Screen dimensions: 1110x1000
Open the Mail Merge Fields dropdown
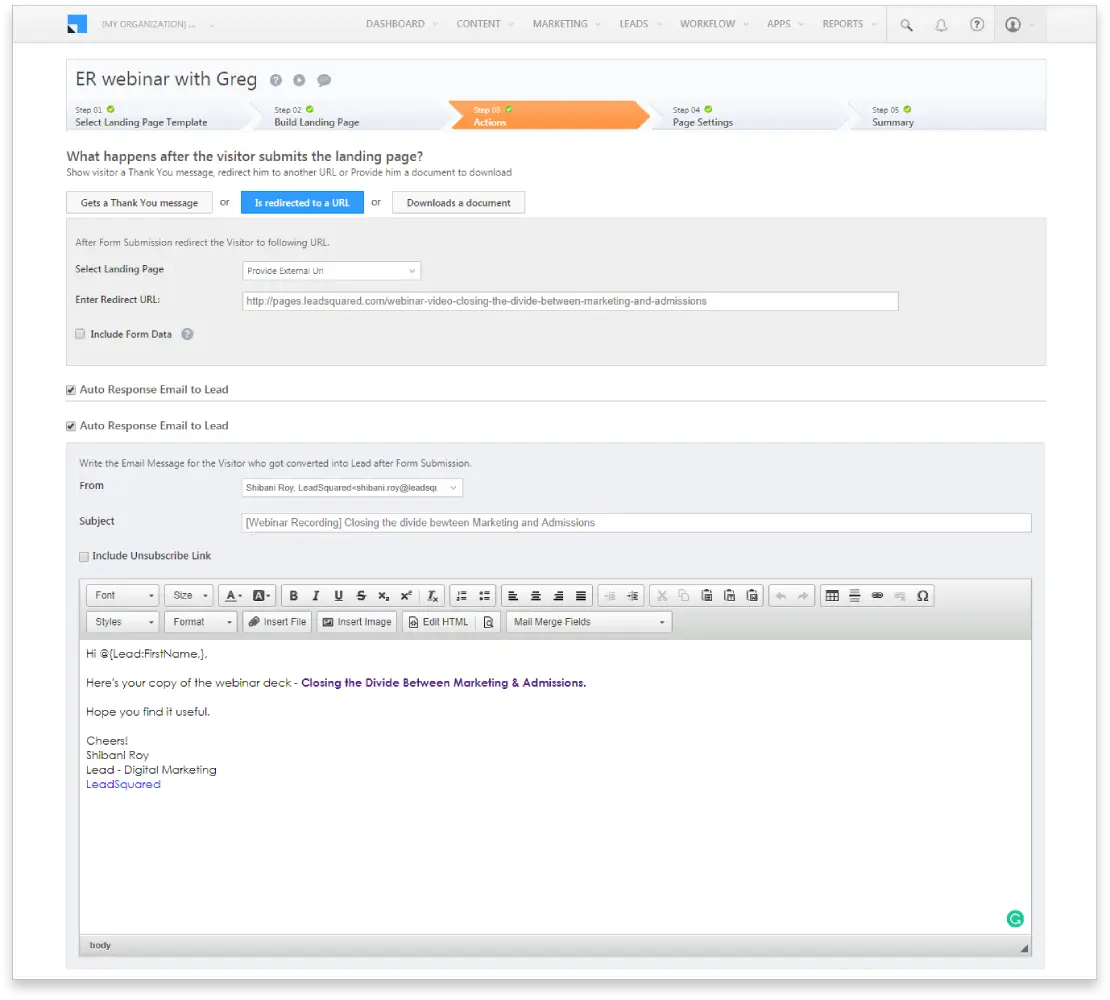[589, 622]
